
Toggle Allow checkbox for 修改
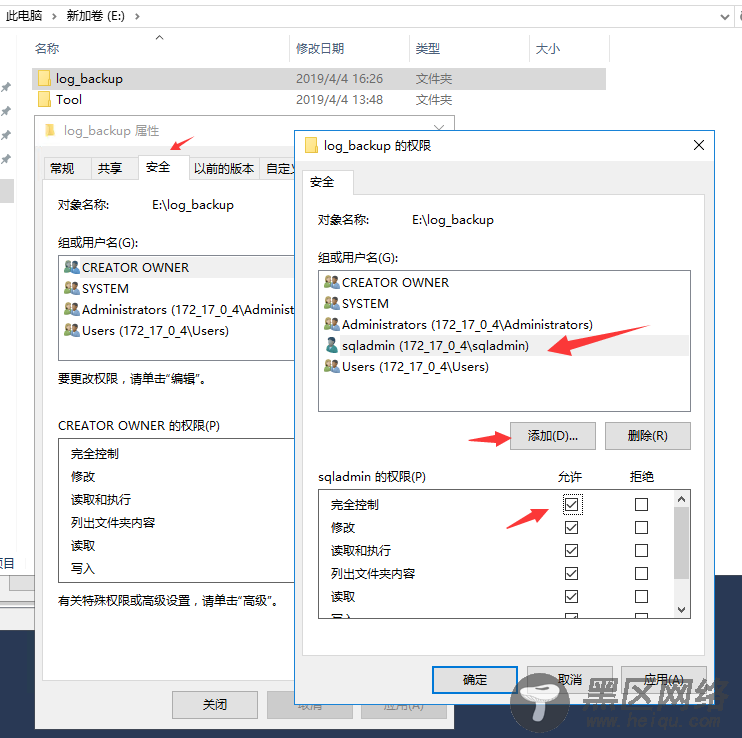572,527
